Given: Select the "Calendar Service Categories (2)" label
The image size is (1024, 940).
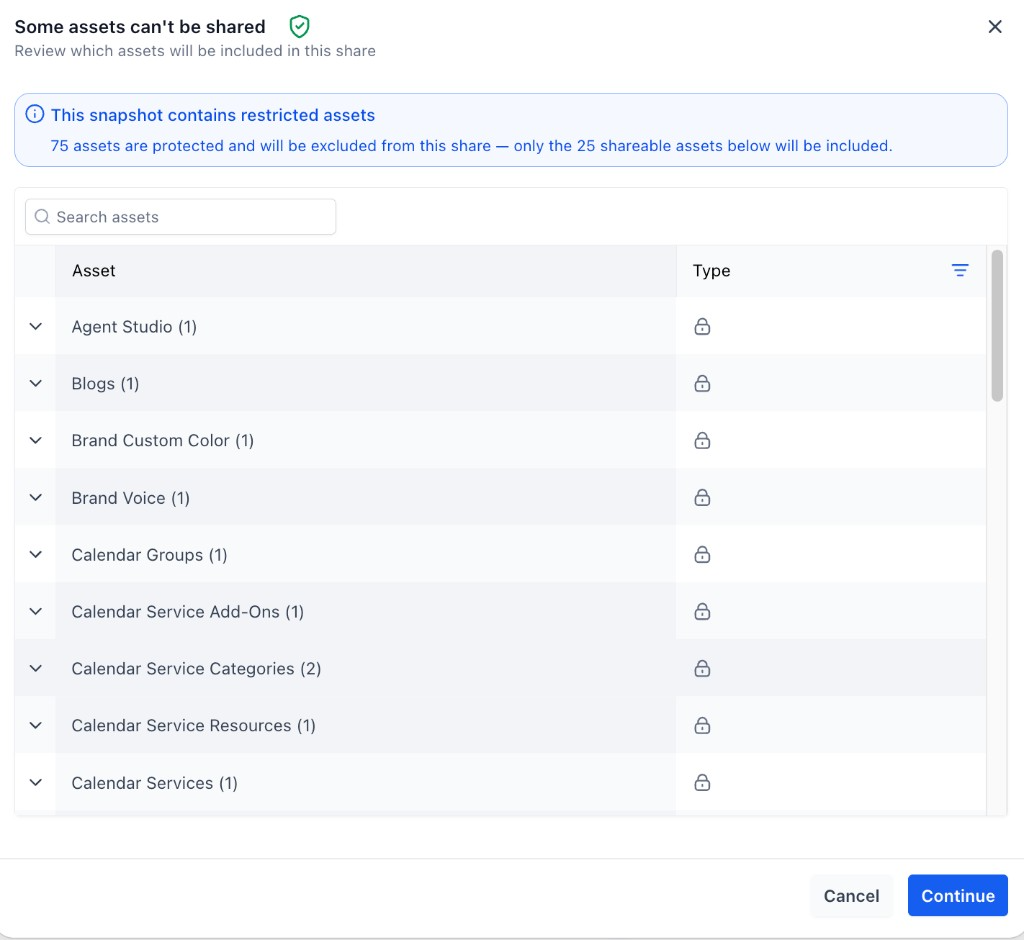Looking at the screenshot, I should [x=196, y=668].
